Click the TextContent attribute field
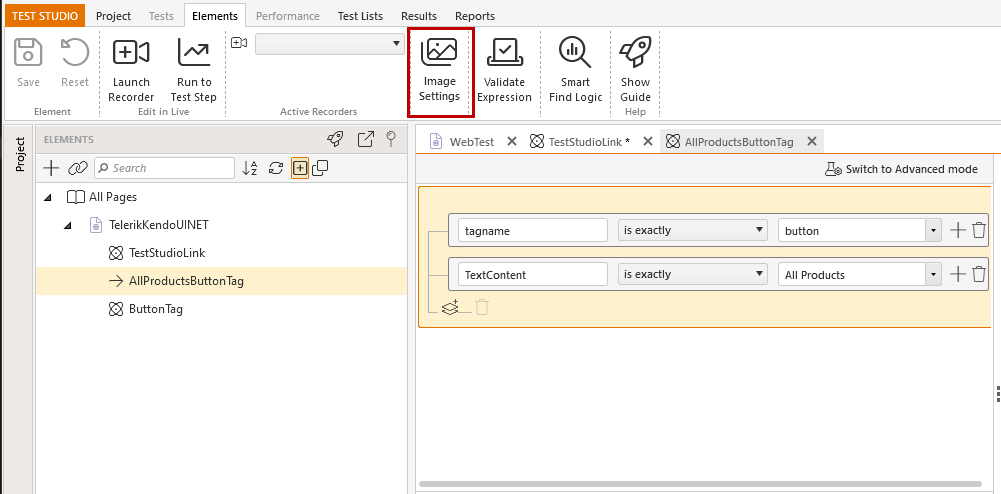Viewport: 1001px width, 494px height. click(x=533, y=274)
